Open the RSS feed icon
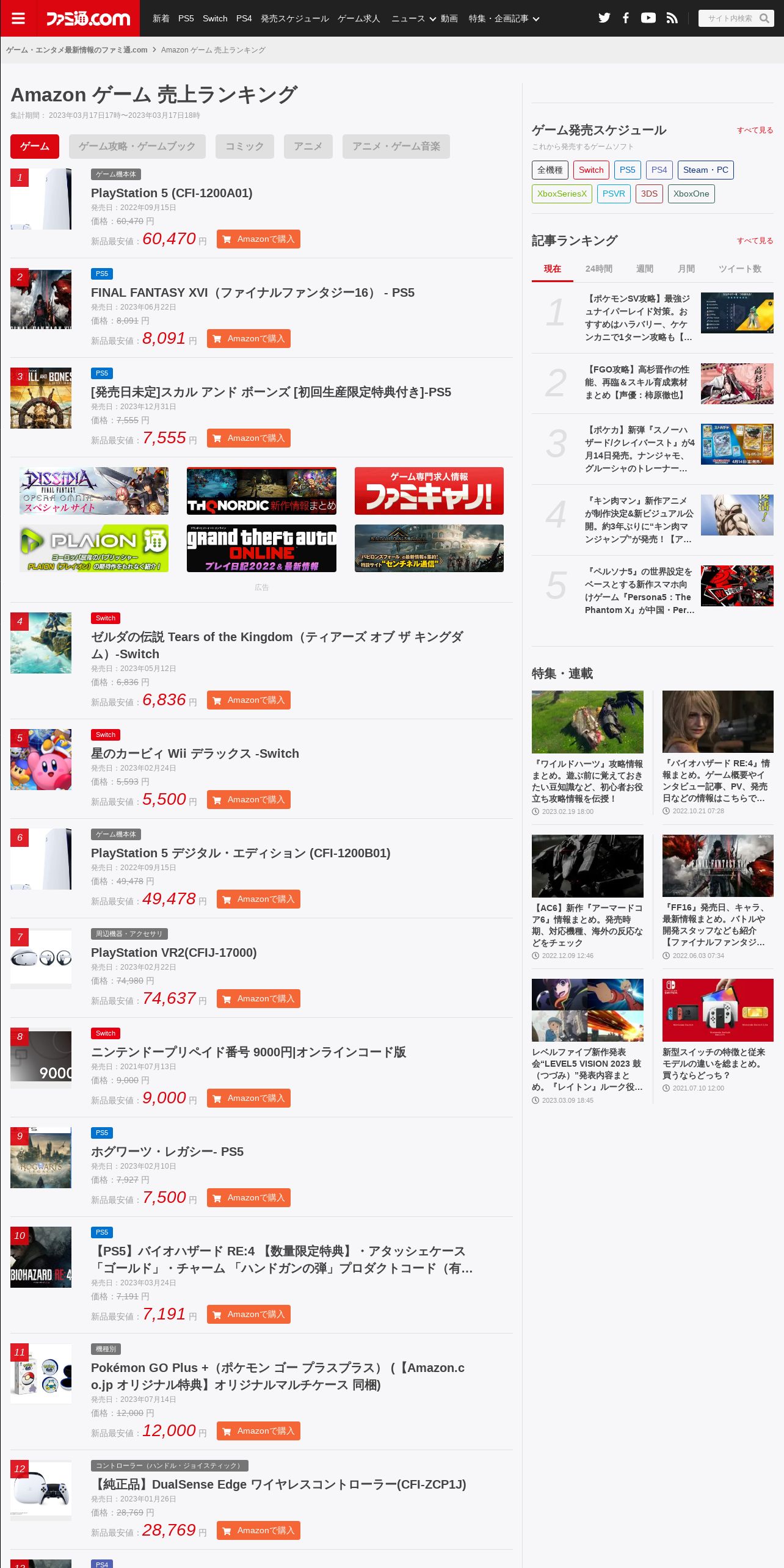Screen dimensions: 784x1568 pyautogui.click(x=672, y=18)
